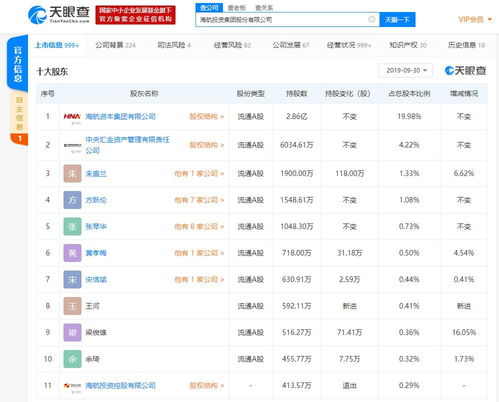Screen dimensions: 499x402
Task: Click the 十大股东 section heading
Action: (52, 72)
